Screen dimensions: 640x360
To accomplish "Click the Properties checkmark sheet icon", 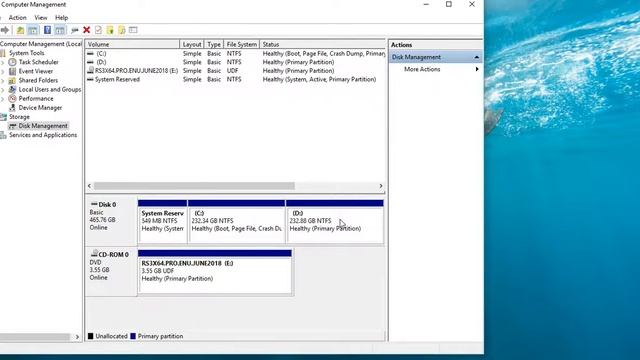I will click(98, 30).
